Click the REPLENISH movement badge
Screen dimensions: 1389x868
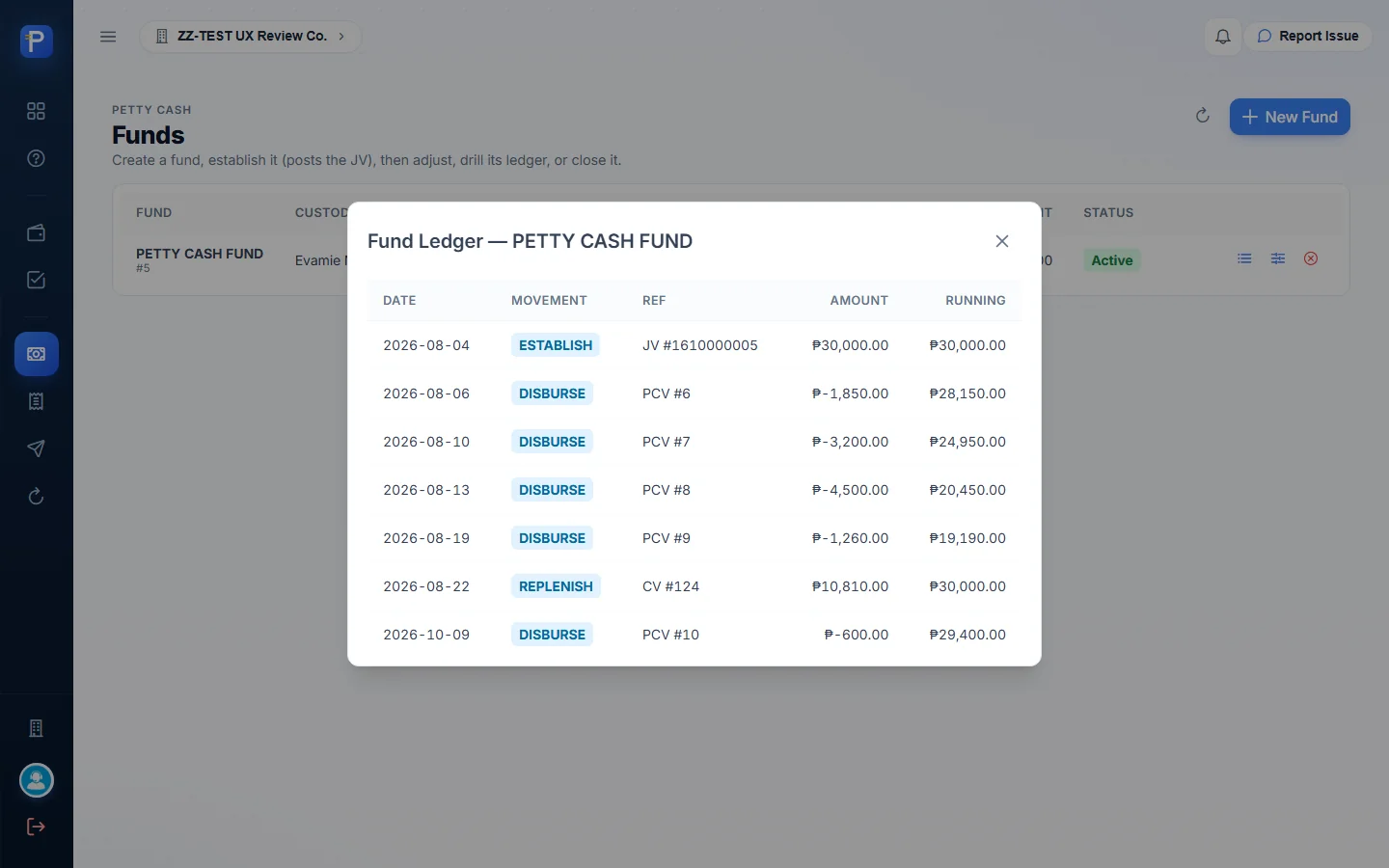pyautogui.click(x=556, y=586)
